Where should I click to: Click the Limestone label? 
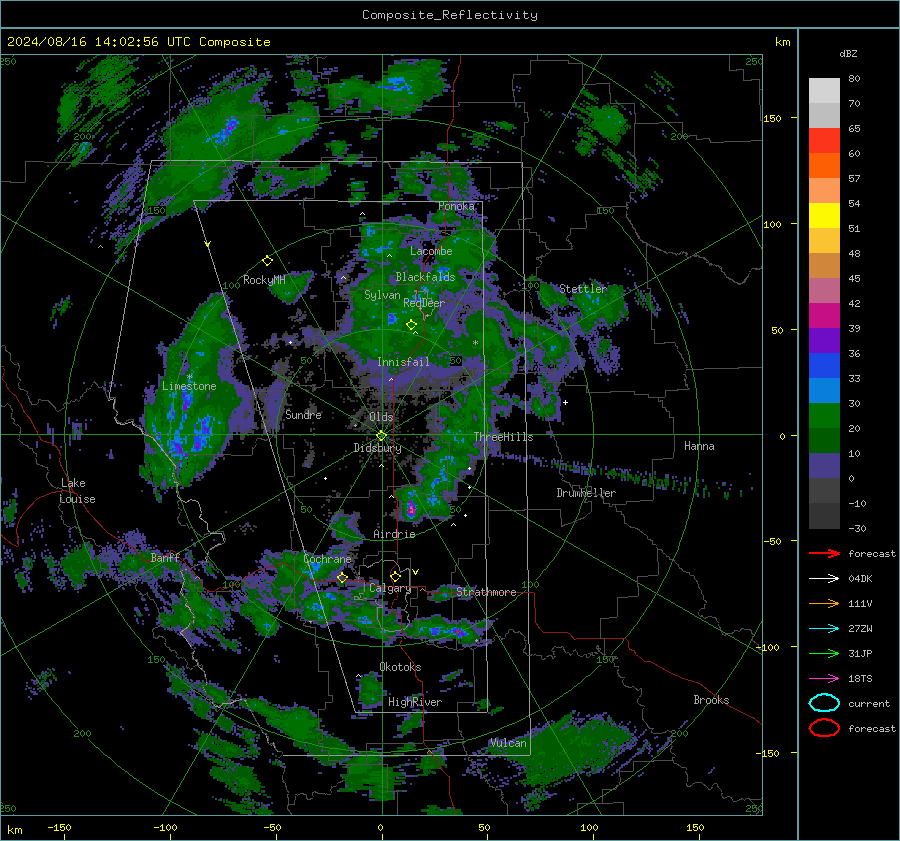(189, 386)
